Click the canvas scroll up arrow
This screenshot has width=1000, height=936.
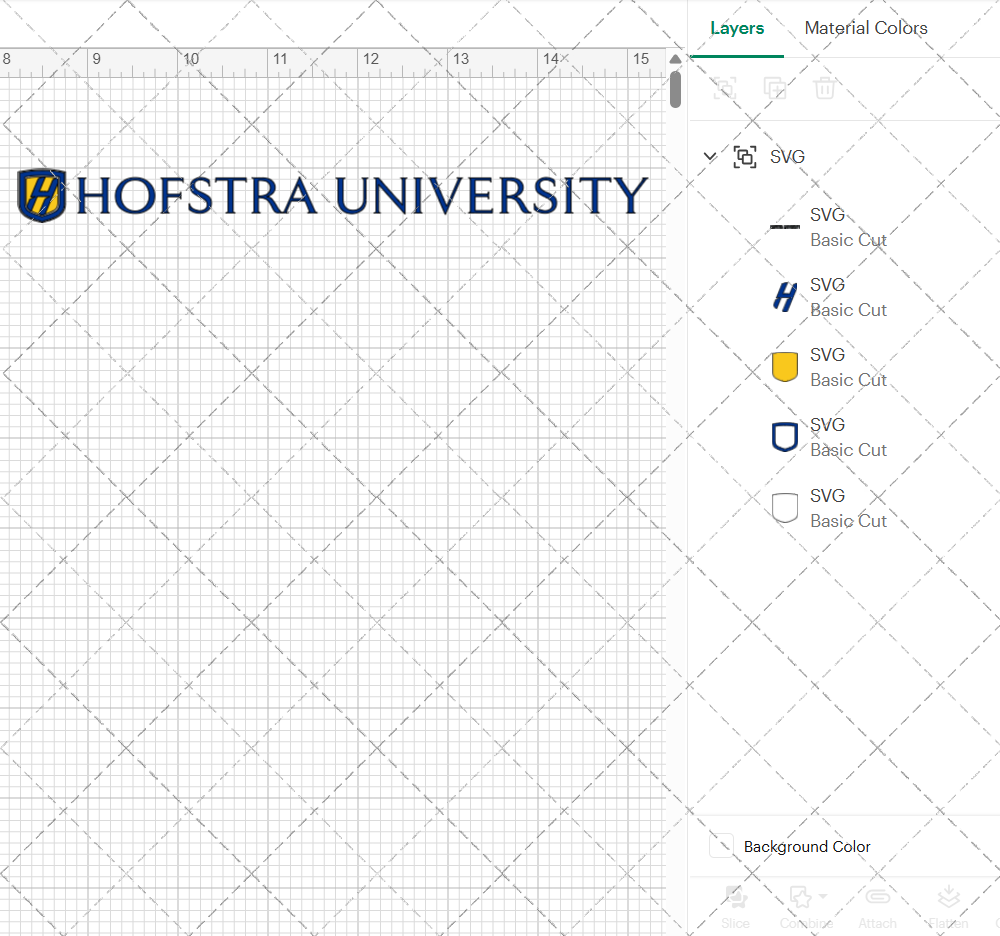pos(675,59)
